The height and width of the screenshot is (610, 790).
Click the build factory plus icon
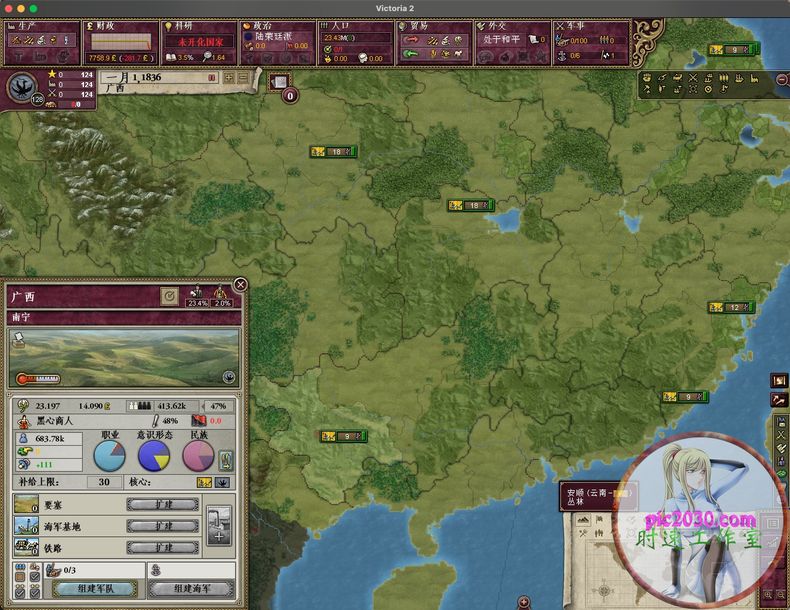219,526
